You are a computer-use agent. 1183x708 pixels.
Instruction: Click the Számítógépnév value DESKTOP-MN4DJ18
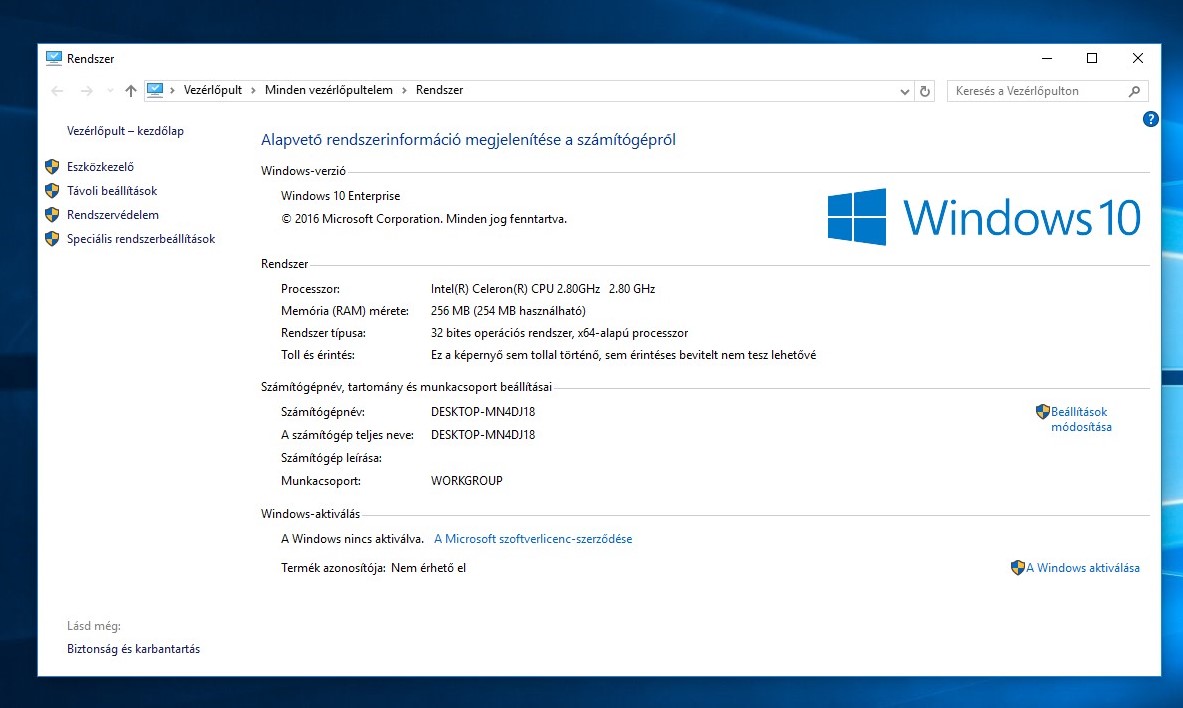click(483, 412)
